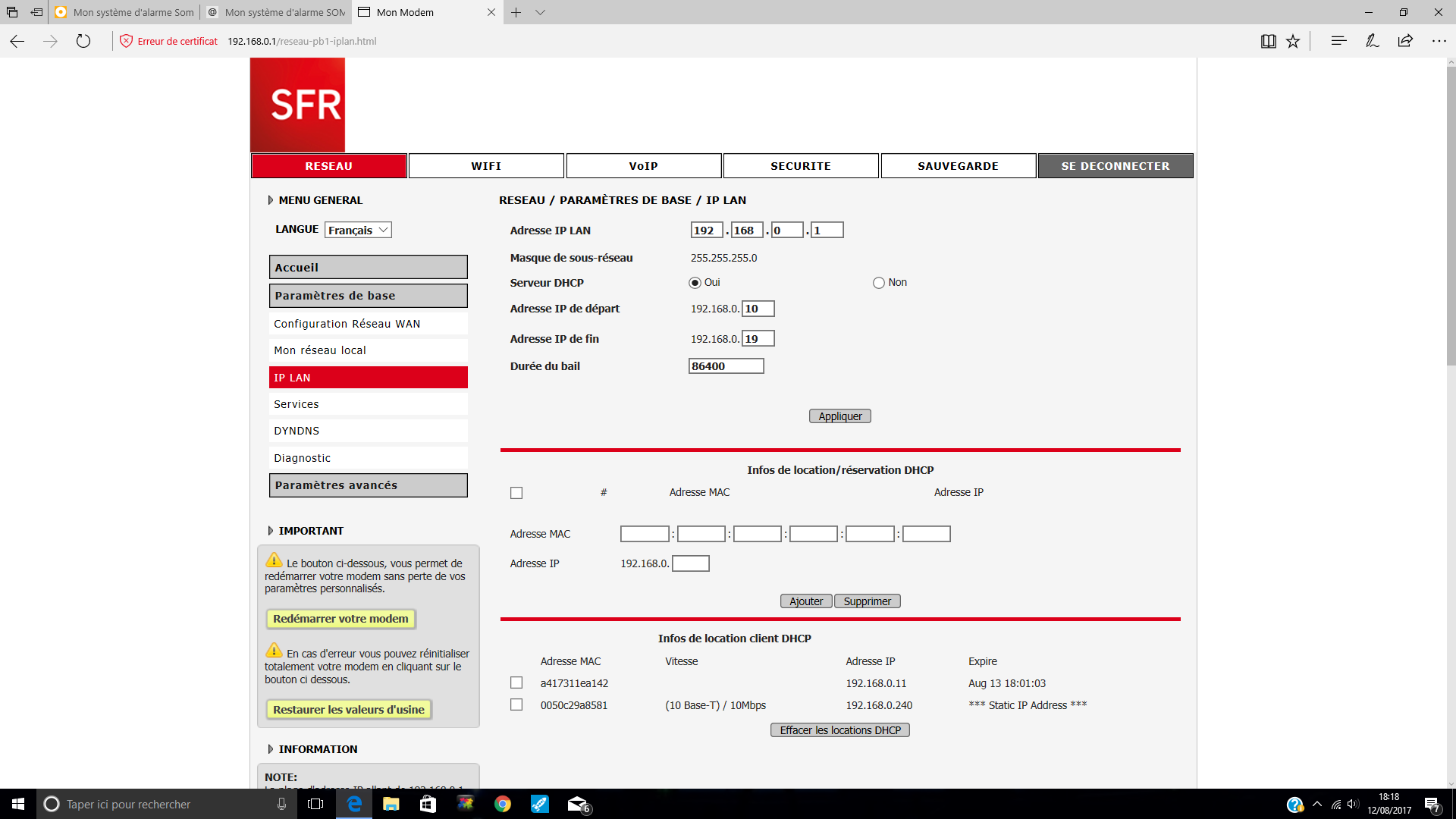Viewport: 1456px width, 819px height.
Task: Expand the IMPORTANT section arrow
Action: tap(270, 531)
